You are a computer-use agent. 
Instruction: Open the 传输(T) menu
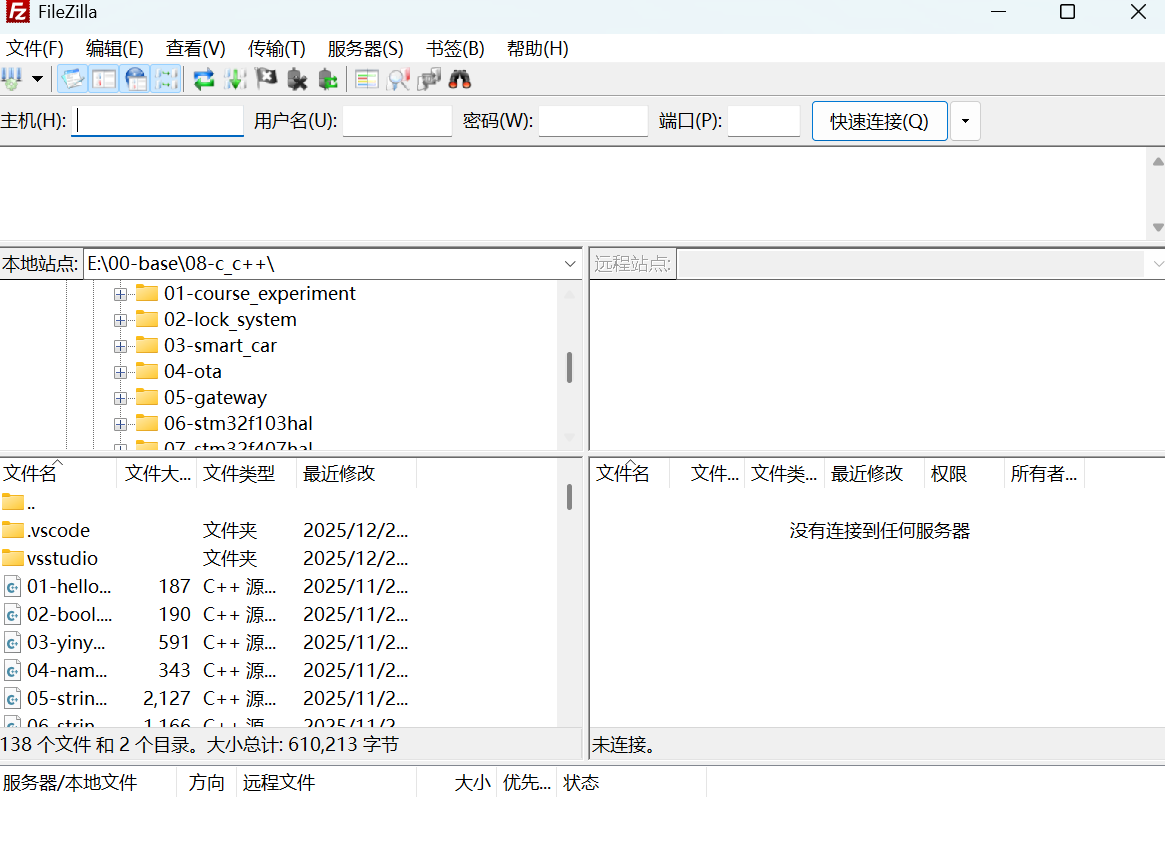[x=276, y=48]
